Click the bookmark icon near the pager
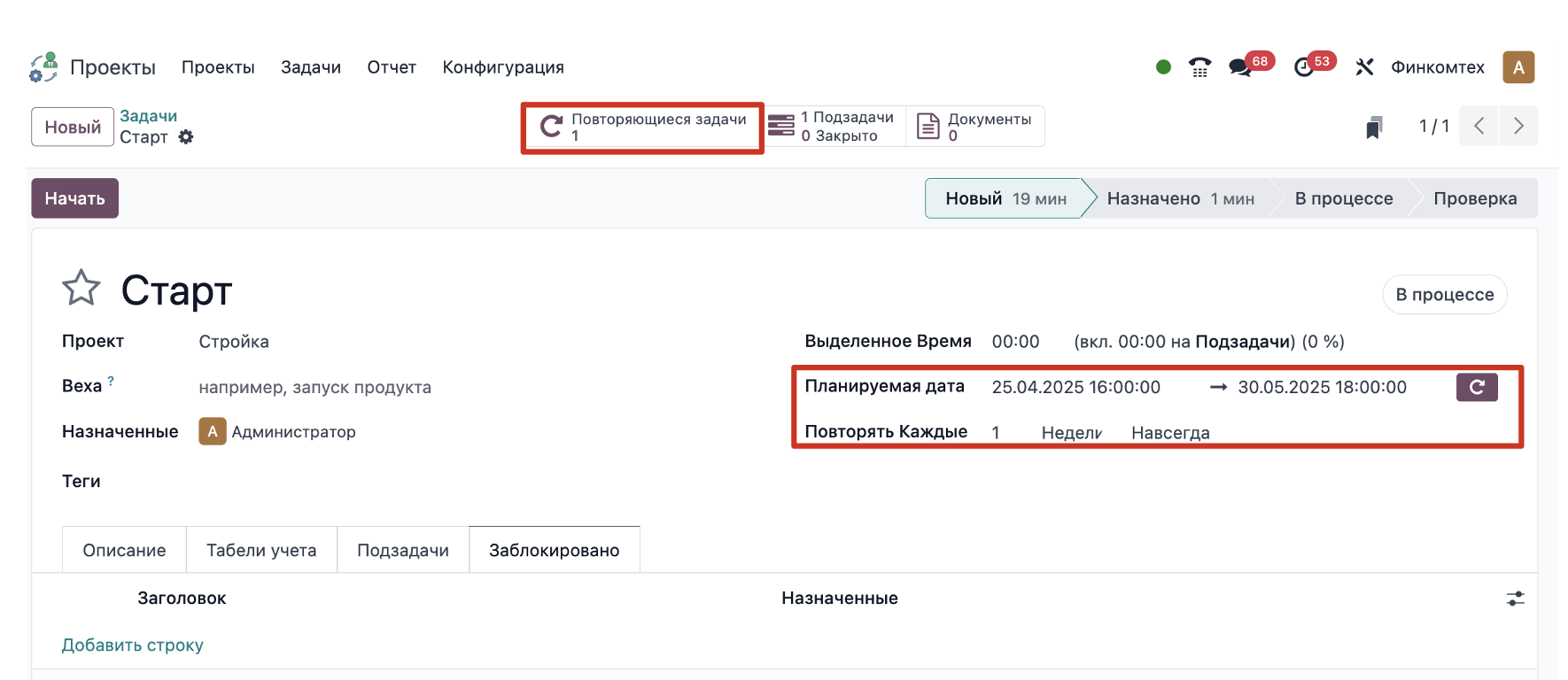Screen dimensions: 1568x680 pos(1374,127)
